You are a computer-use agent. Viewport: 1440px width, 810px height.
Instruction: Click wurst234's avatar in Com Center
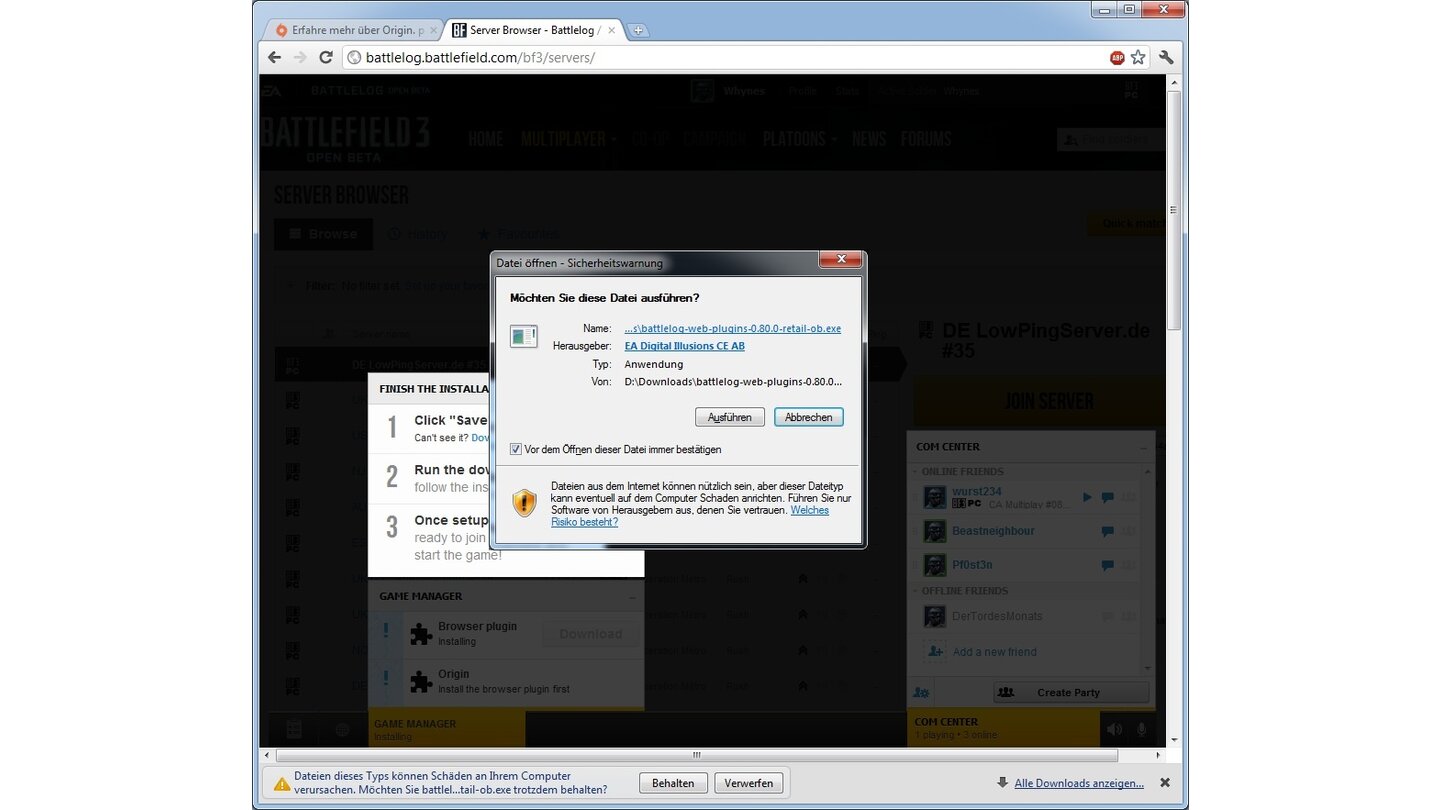coord(934,497)
